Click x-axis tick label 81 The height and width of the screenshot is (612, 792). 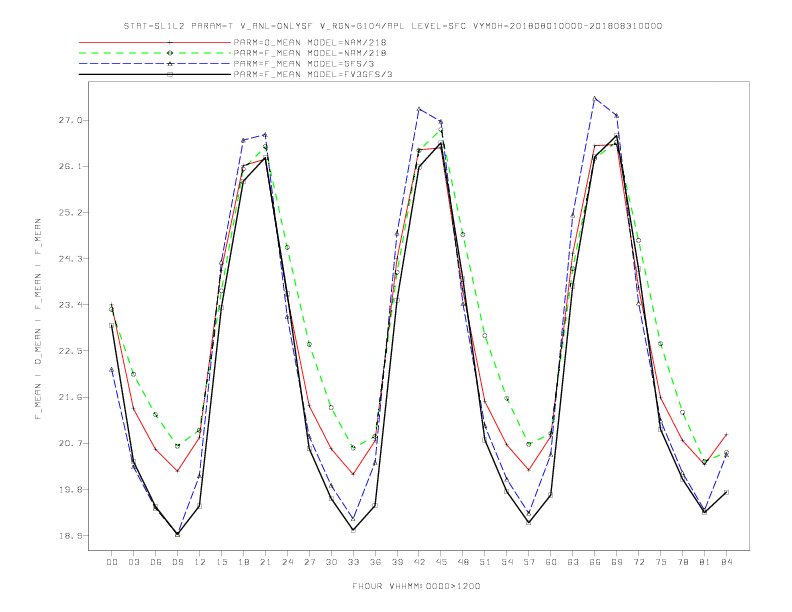pos(705,562)
